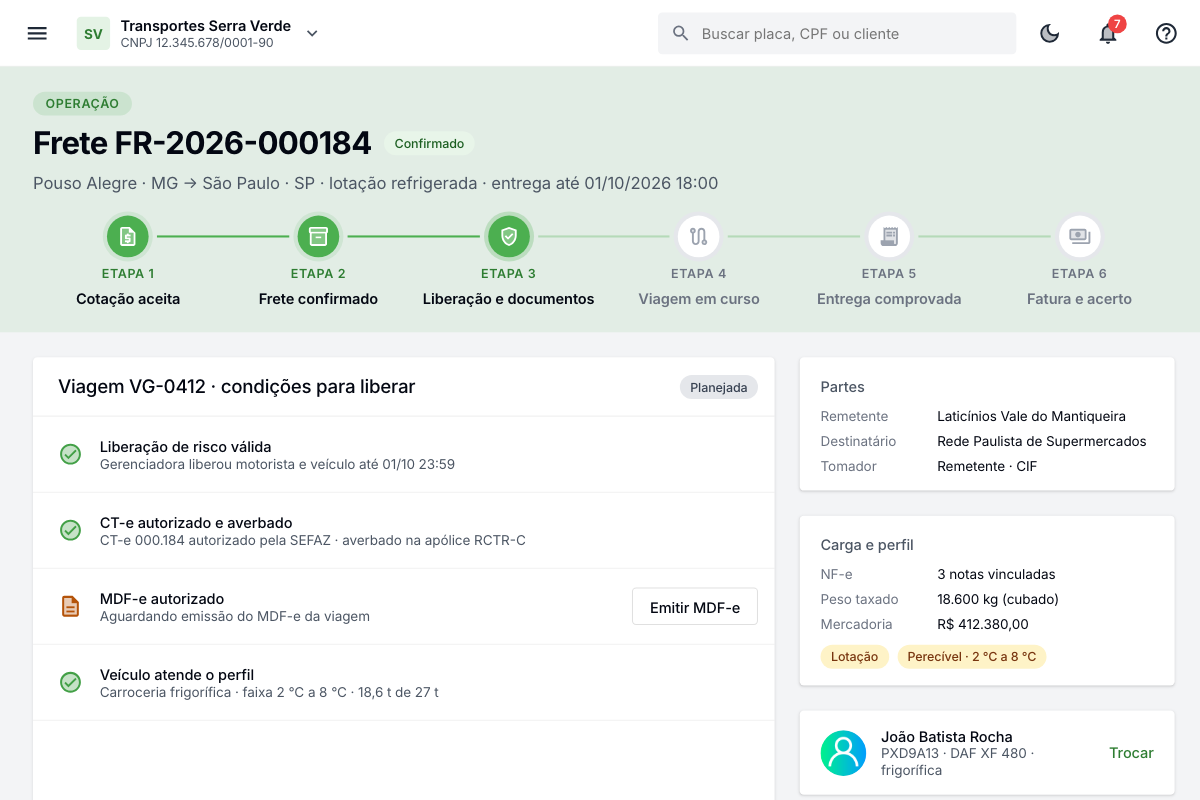Click the Etapa 1 Cotação aceita step icon
Screen dimensions: 1200x800
[x=128, y=237]
